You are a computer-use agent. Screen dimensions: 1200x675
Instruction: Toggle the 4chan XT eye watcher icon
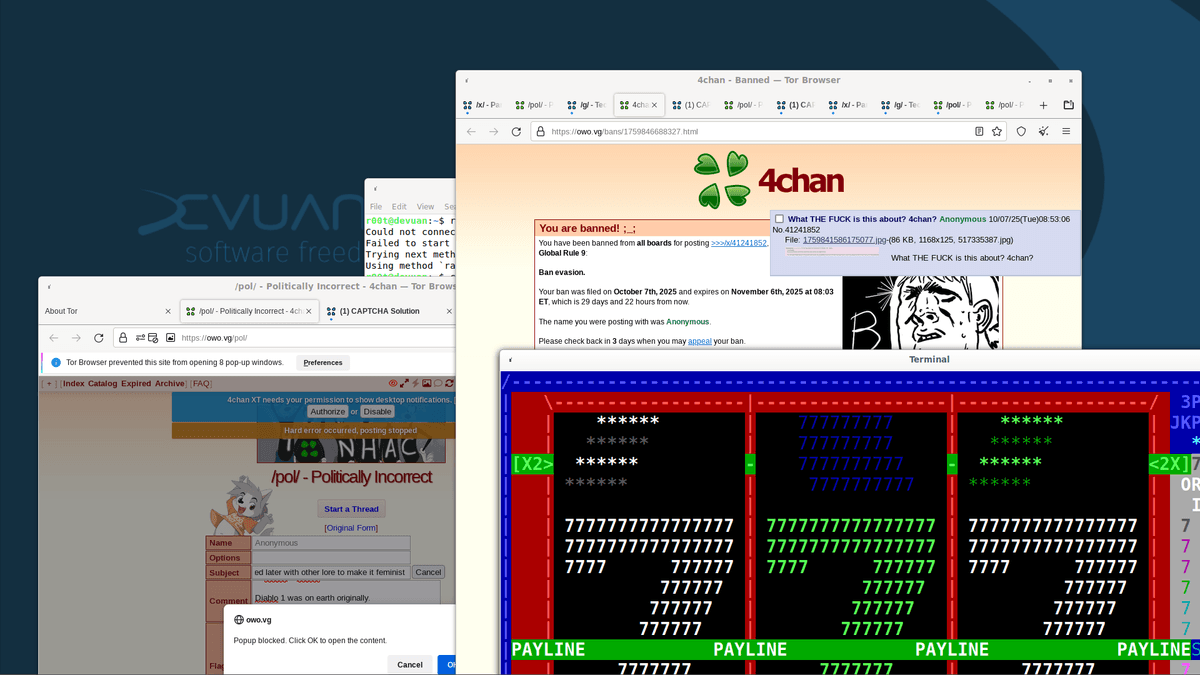(393, 383)
